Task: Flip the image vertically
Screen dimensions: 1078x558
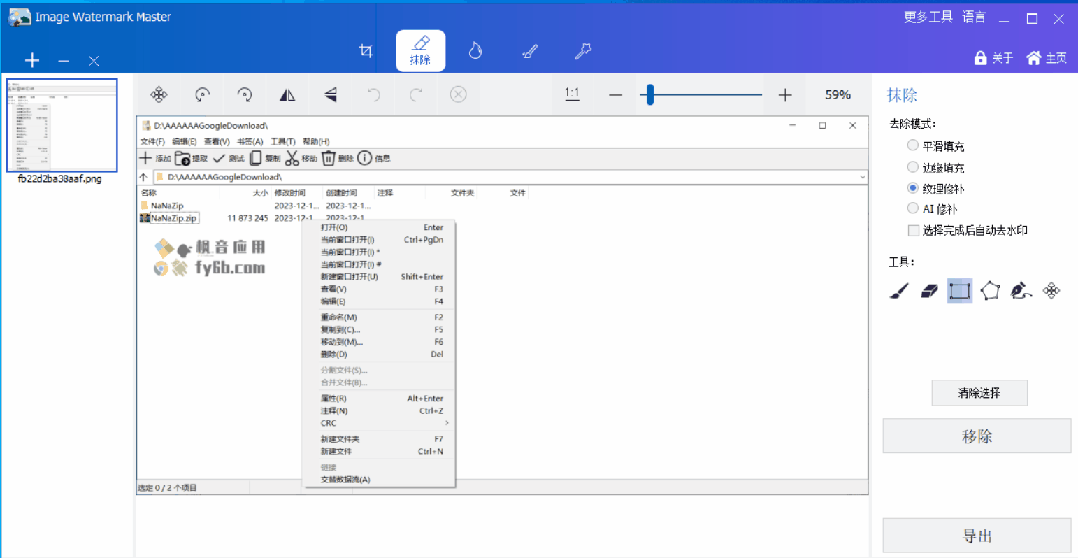Action: pyautogui.click(x=331, y=95)
